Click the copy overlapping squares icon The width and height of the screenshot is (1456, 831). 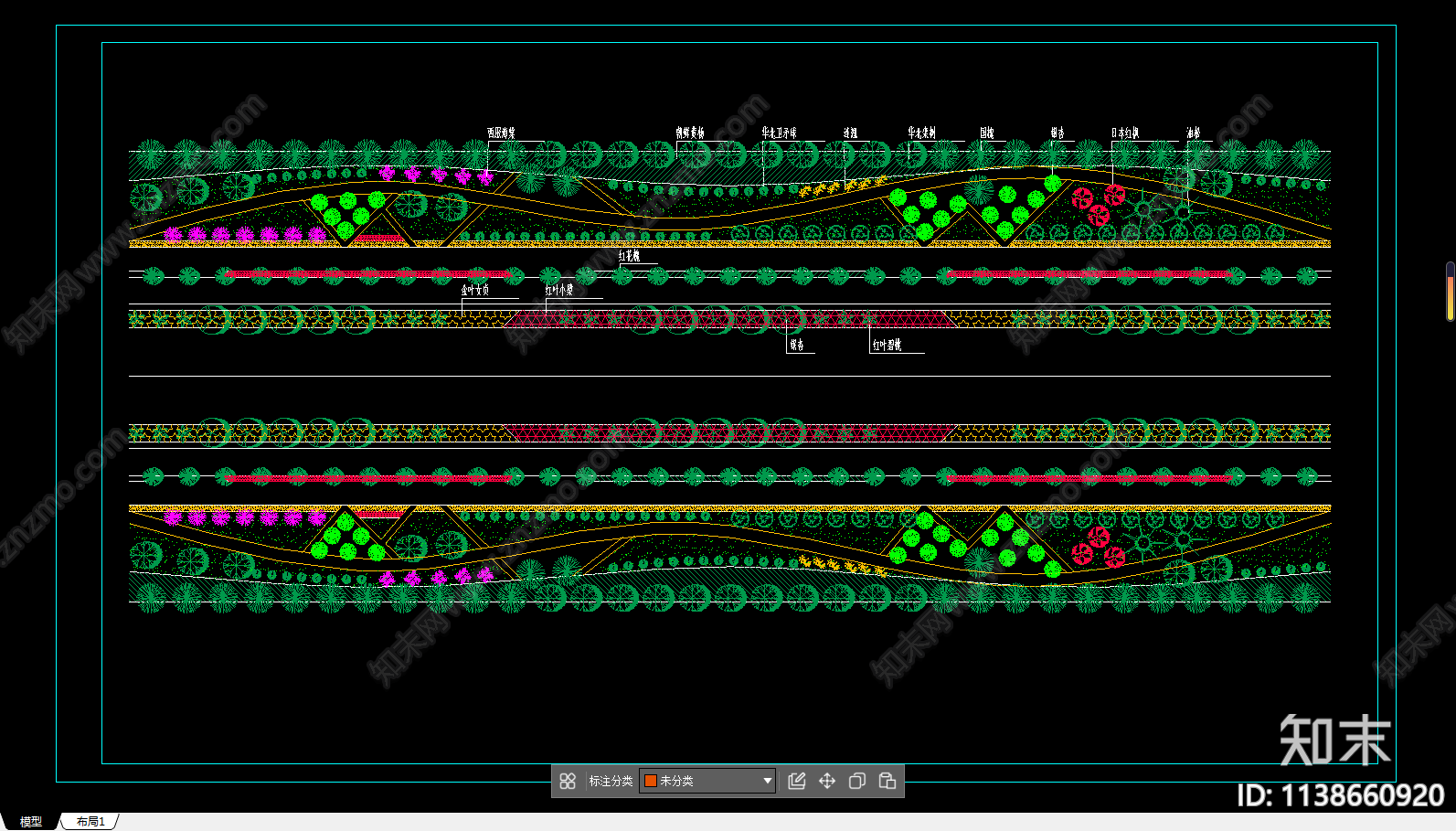pyautogui.click(x=857, y=781)
